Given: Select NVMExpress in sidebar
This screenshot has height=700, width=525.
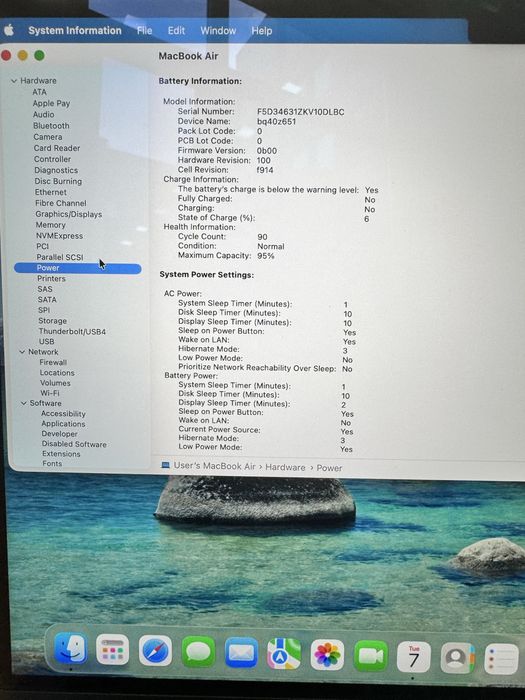Looking at the screenshot, I should pyautogui.click(x=59, y=235).
